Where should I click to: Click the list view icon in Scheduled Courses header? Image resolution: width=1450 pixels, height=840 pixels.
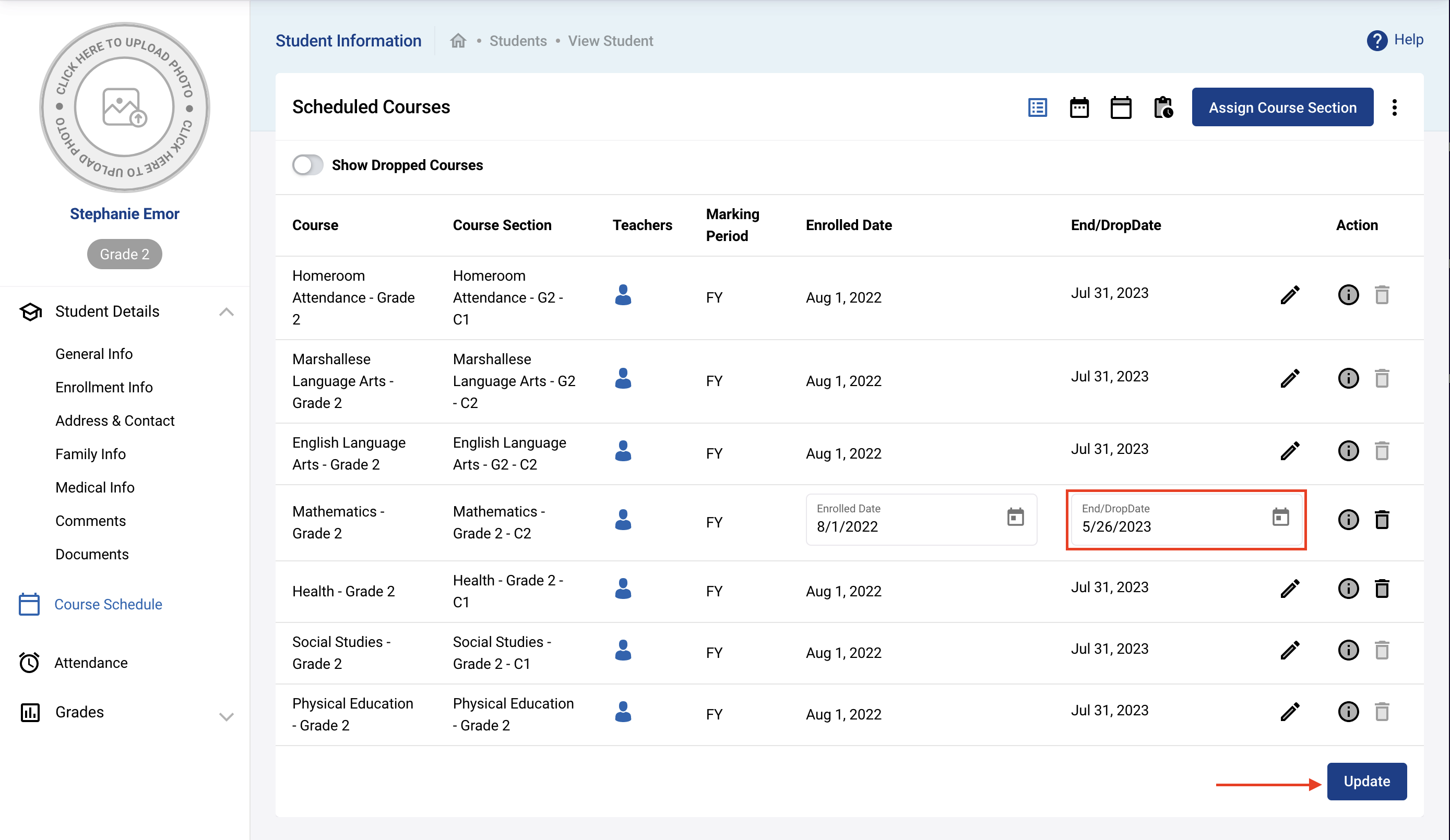click(x=1037, y=107)
